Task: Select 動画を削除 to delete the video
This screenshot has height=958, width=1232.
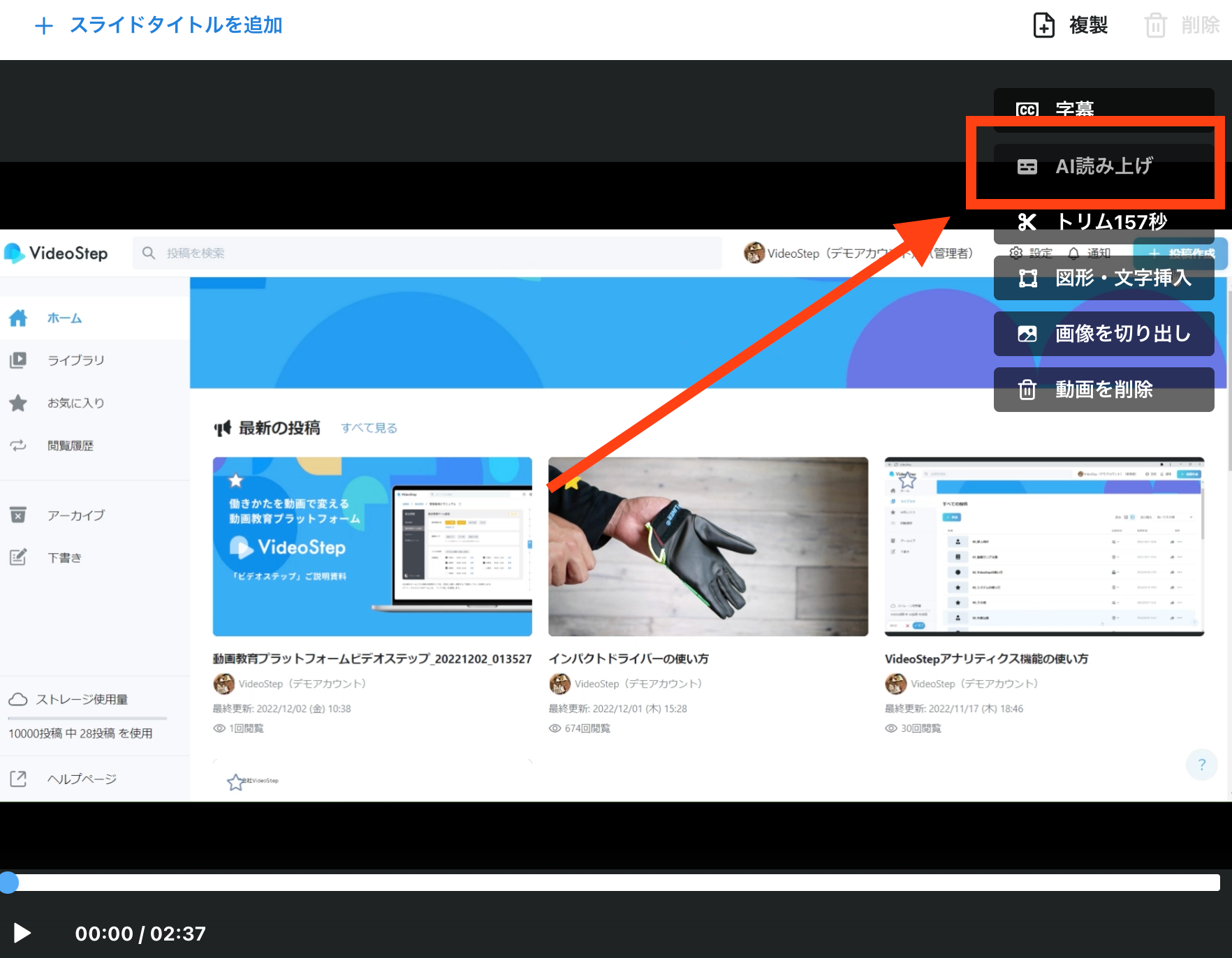Action: (1103, 390)
